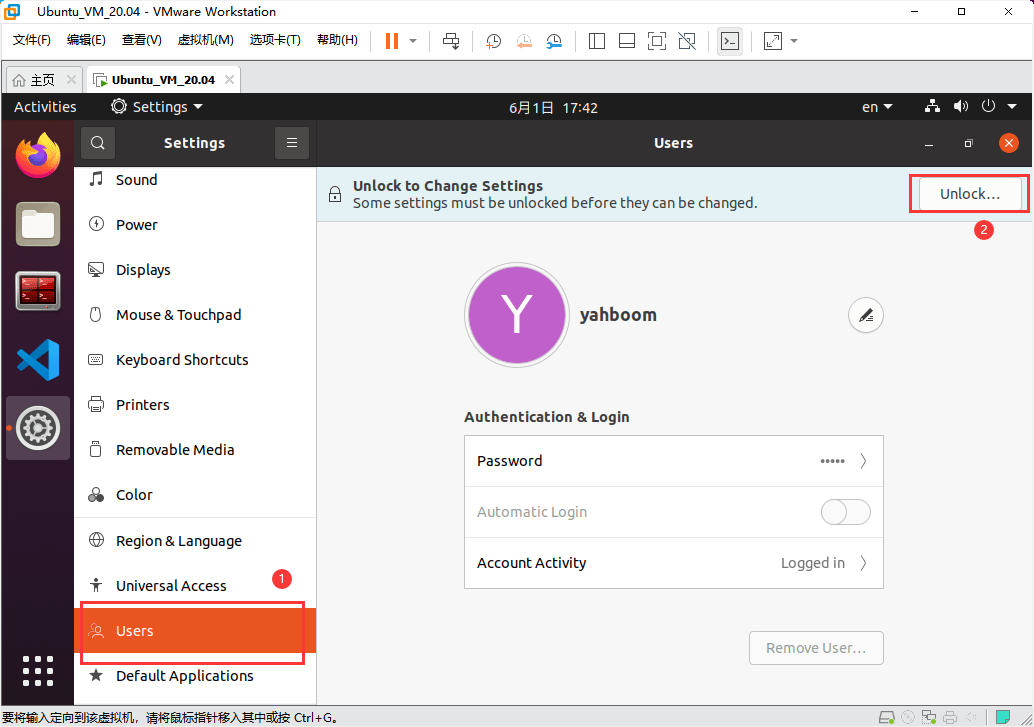
Task: Click the stretch guest display icon
Action: tap(773, 41)
